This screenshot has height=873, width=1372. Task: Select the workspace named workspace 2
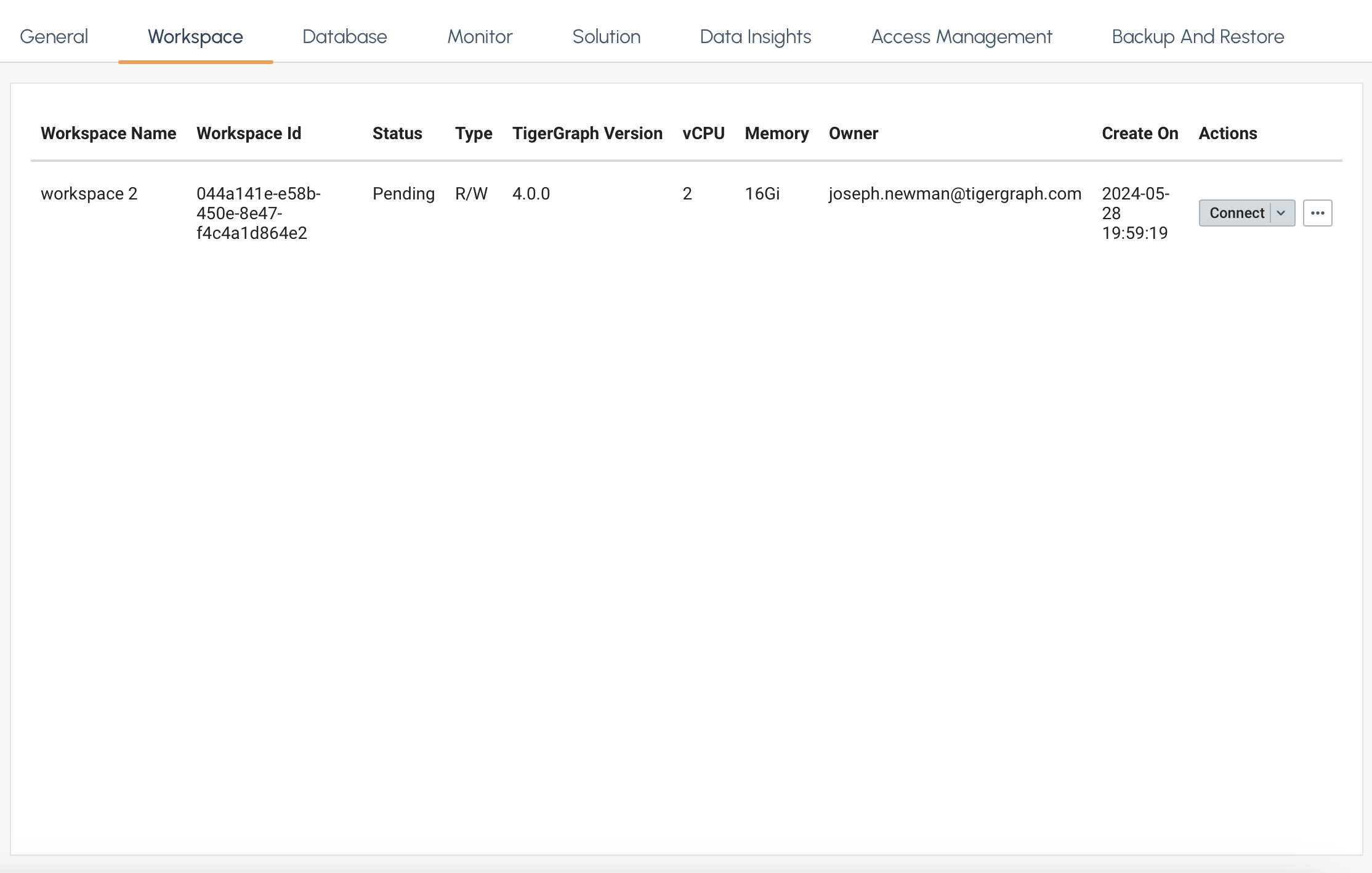[89, 193]
